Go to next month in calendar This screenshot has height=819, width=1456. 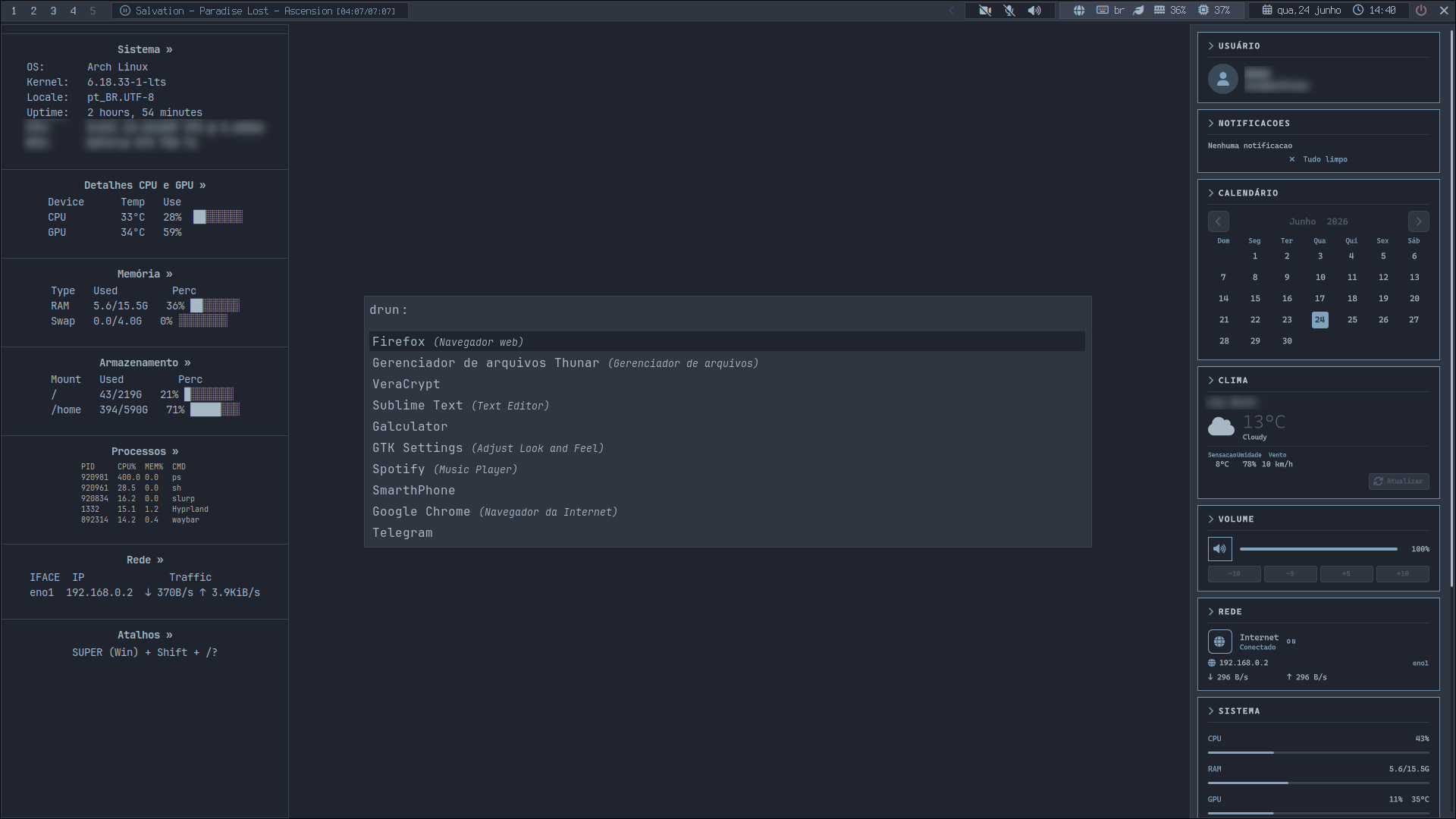pyautogui.click(x=1419, y=221)
